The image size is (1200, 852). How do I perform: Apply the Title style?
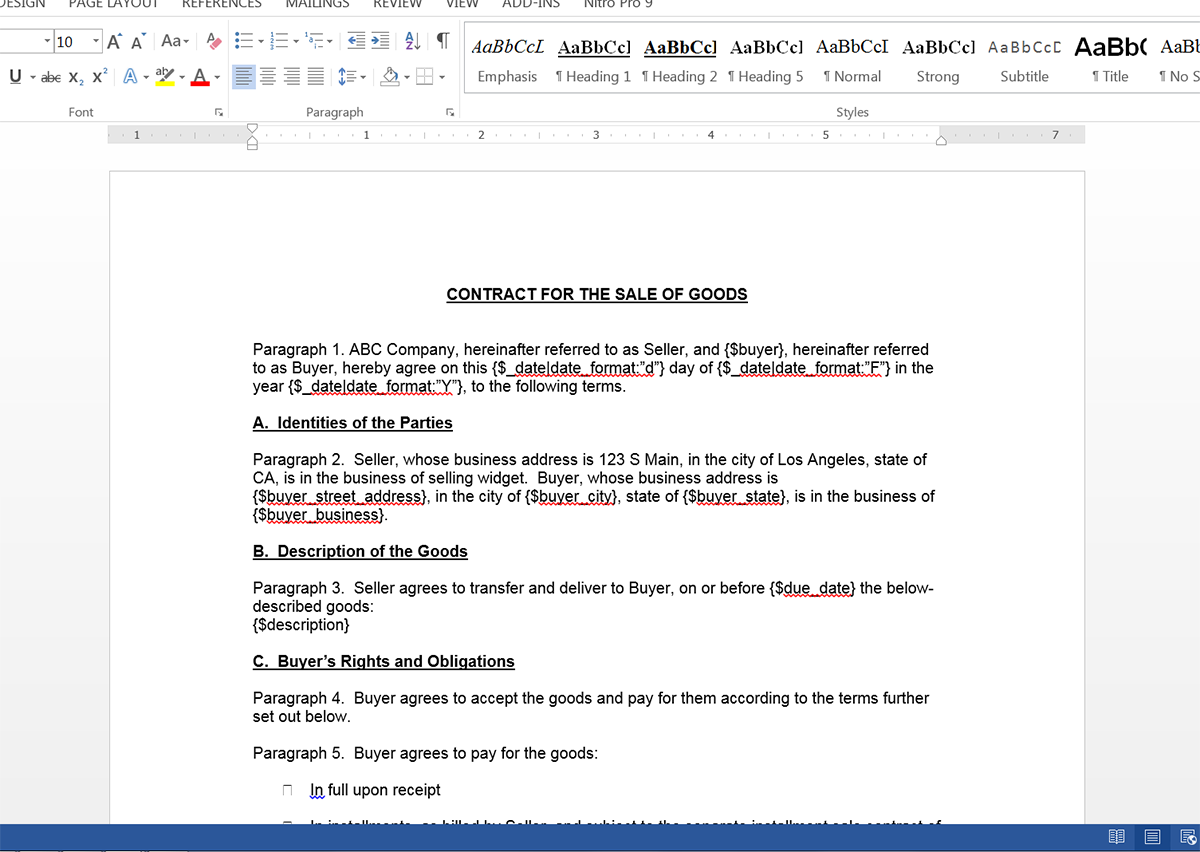(x=1110, y=61)
